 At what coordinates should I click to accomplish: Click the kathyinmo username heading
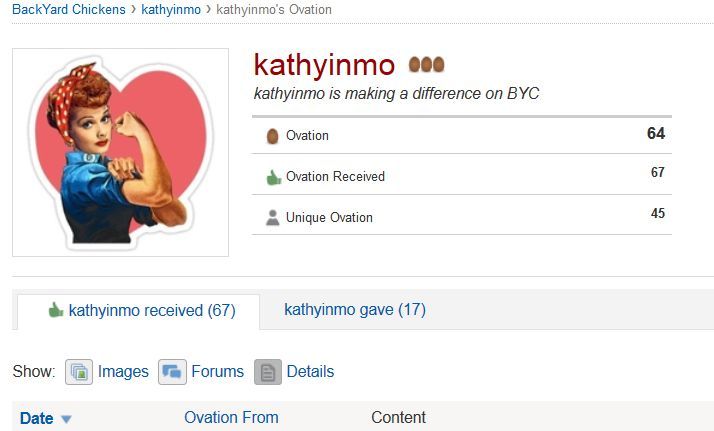(x=325, y=64)
